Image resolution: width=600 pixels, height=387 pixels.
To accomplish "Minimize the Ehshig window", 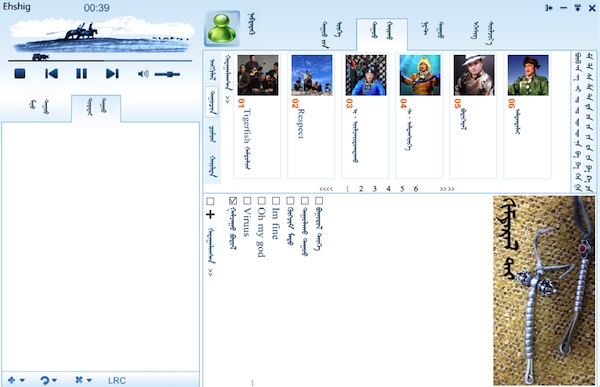I will pos(563,8).
